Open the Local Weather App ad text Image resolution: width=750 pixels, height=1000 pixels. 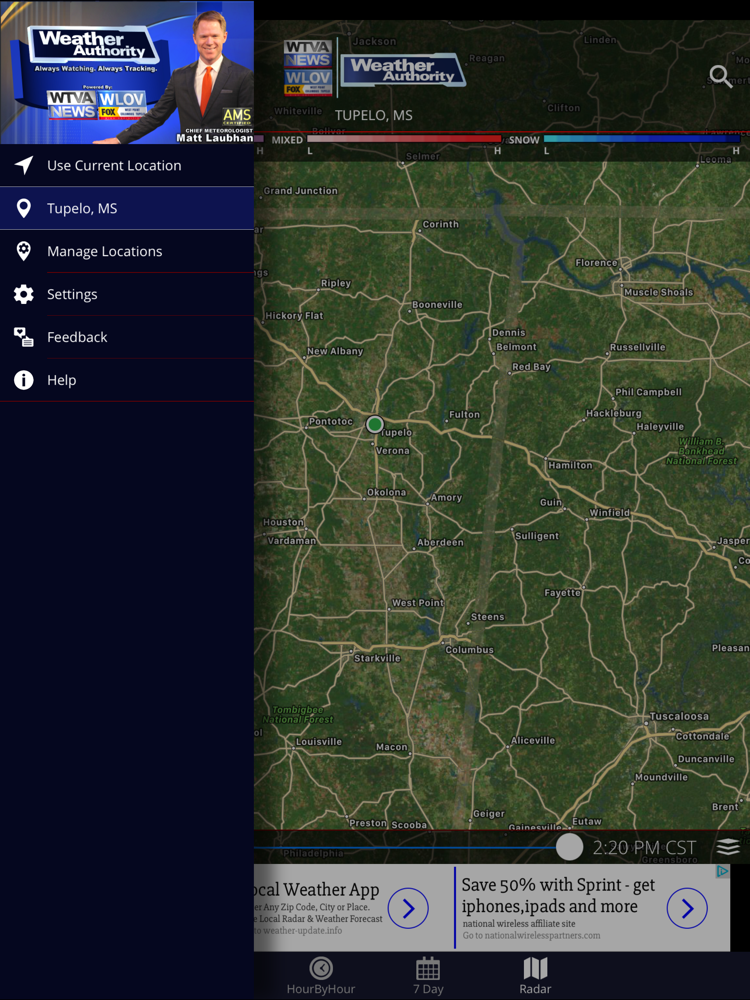pyautogui.click(x=317, y=890)
